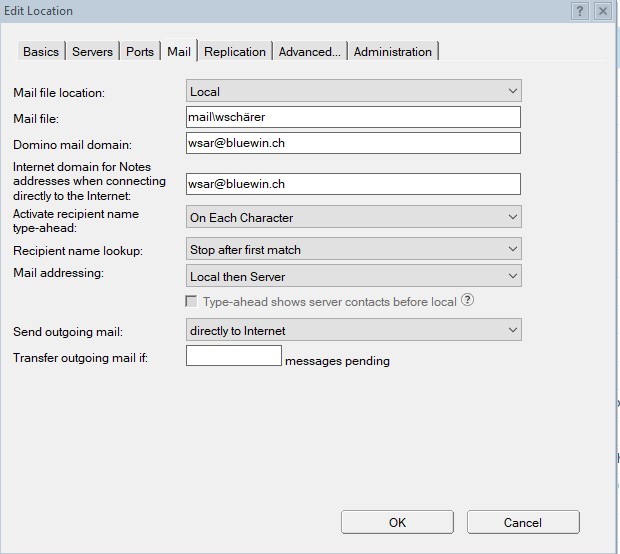
Task: Open the Mail file location dropdown
Action: click(x=353, y=92)
